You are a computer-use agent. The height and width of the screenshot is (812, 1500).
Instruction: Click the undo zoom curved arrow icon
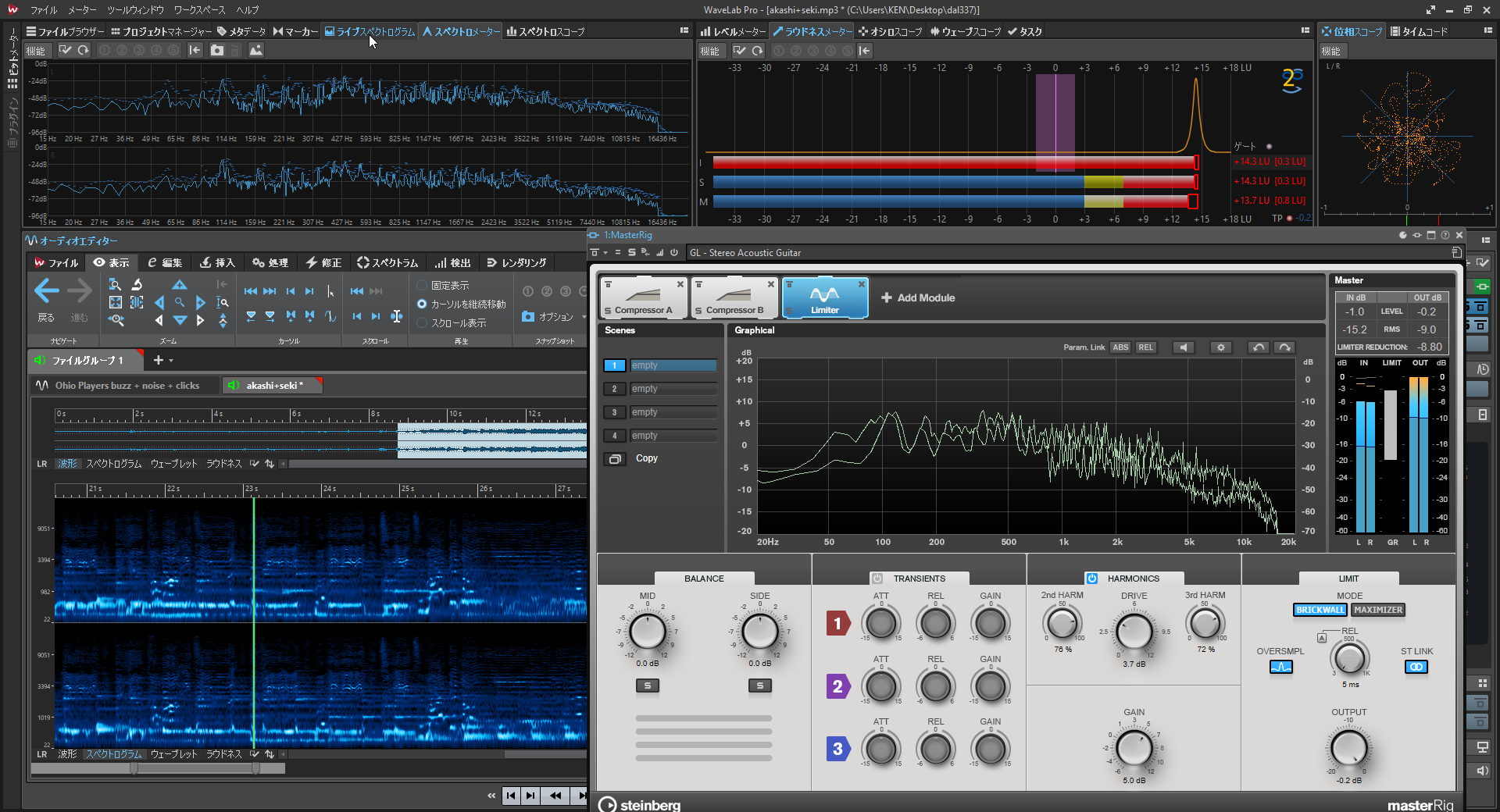point(137,284)
